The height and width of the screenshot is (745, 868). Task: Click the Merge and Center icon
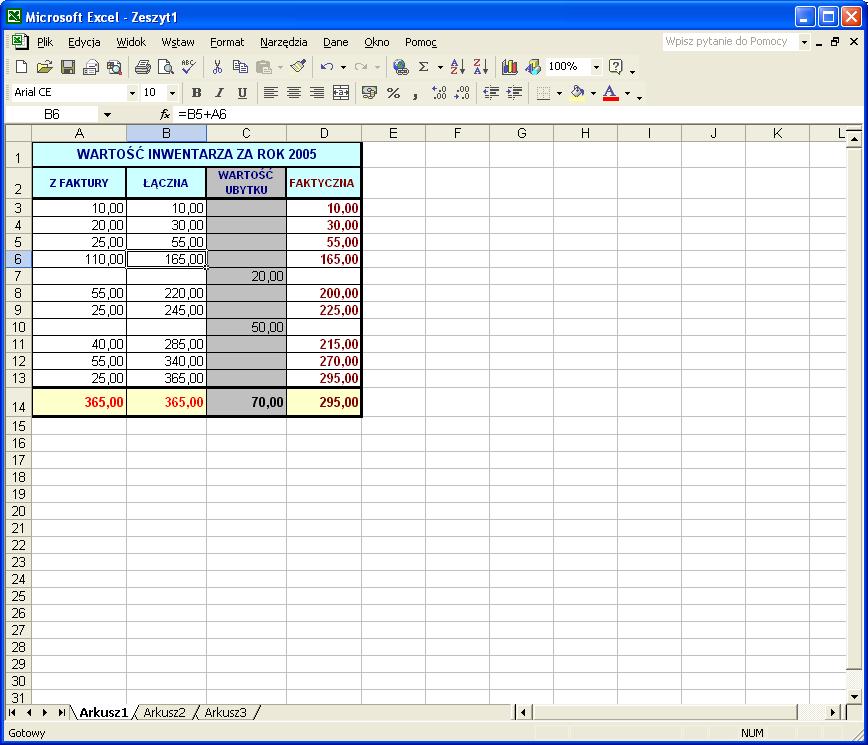tap(341, 93)
